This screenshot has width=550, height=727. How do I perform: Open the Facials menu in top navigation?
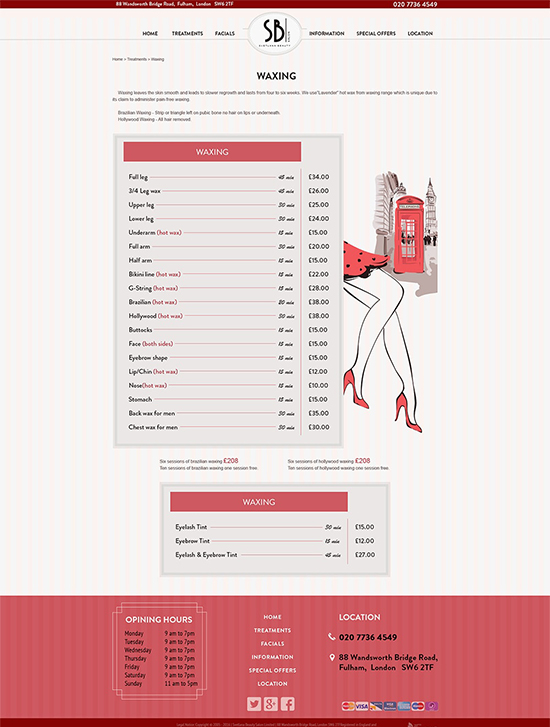point(225,33)
